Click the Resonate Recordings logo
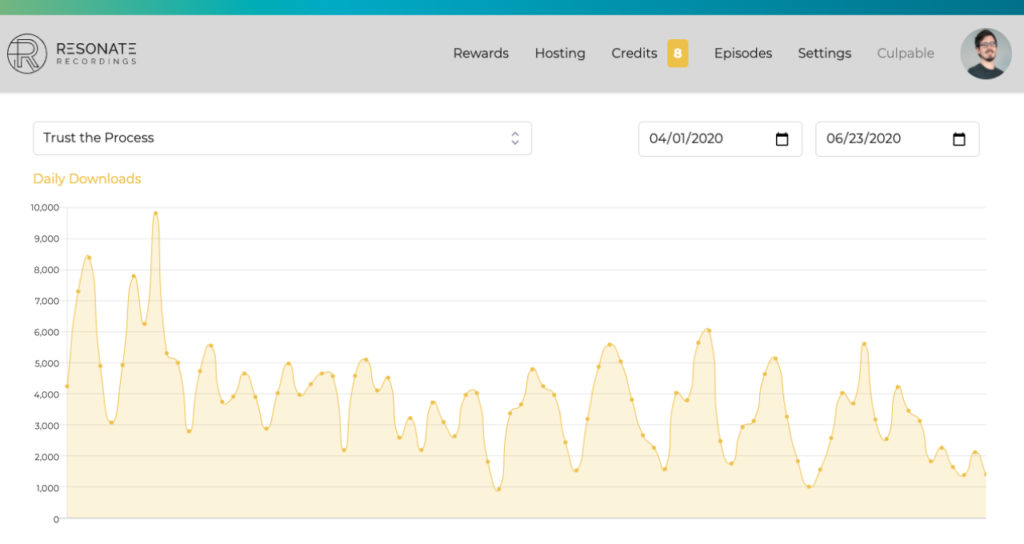The image size is (1024, 544). tap(72, 54)
